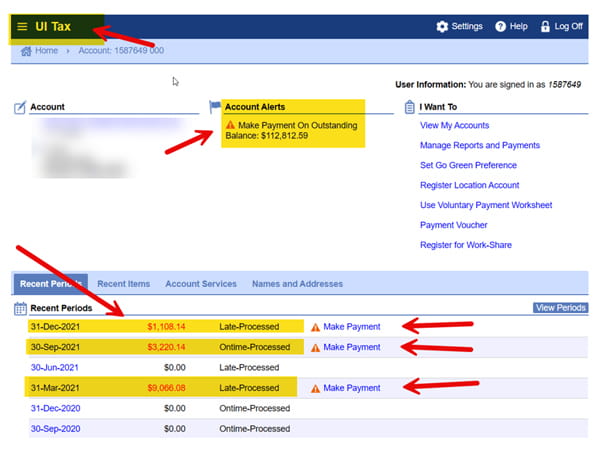
Task: Click Make Payment for 30-Sep-2021
Action: 352,347
